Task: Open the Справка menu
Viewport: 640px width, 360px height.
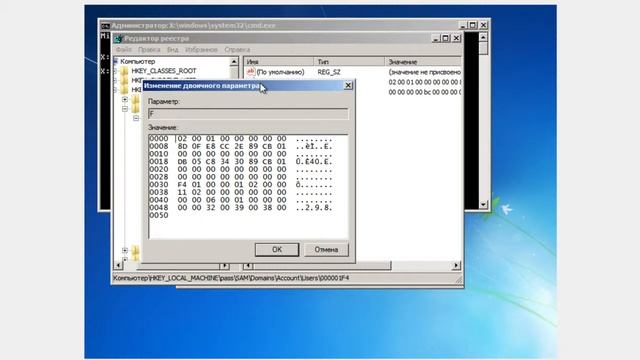Action: pyautogui.click(x=237, y=49)
